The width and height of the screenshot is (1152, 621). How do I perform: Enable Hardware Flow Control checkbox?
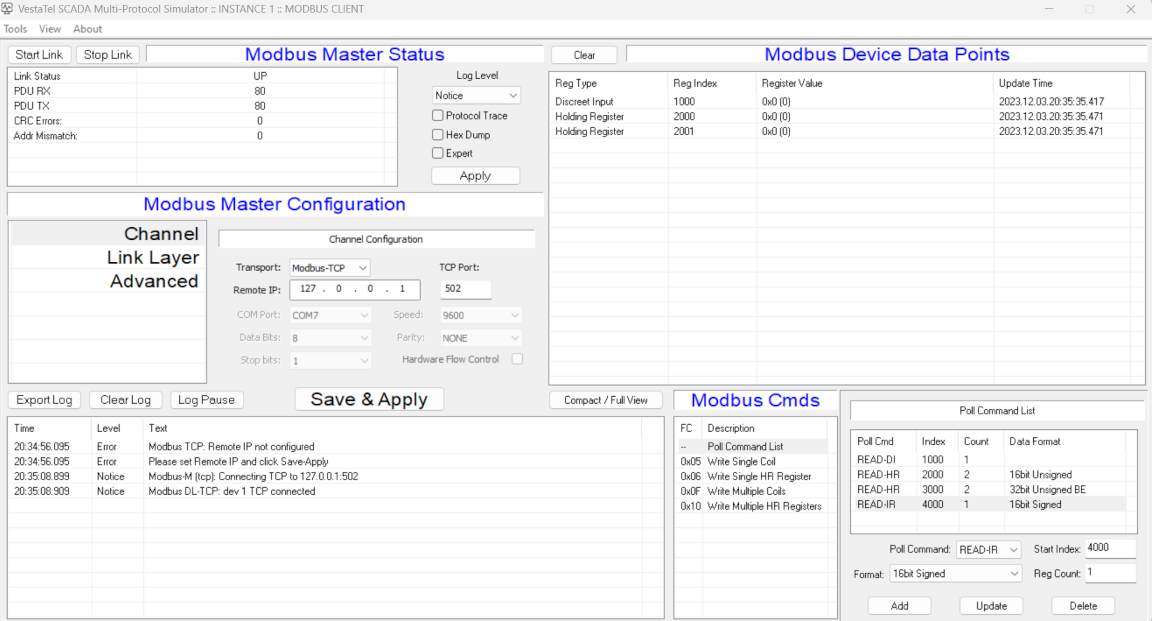tap(517, 359)
